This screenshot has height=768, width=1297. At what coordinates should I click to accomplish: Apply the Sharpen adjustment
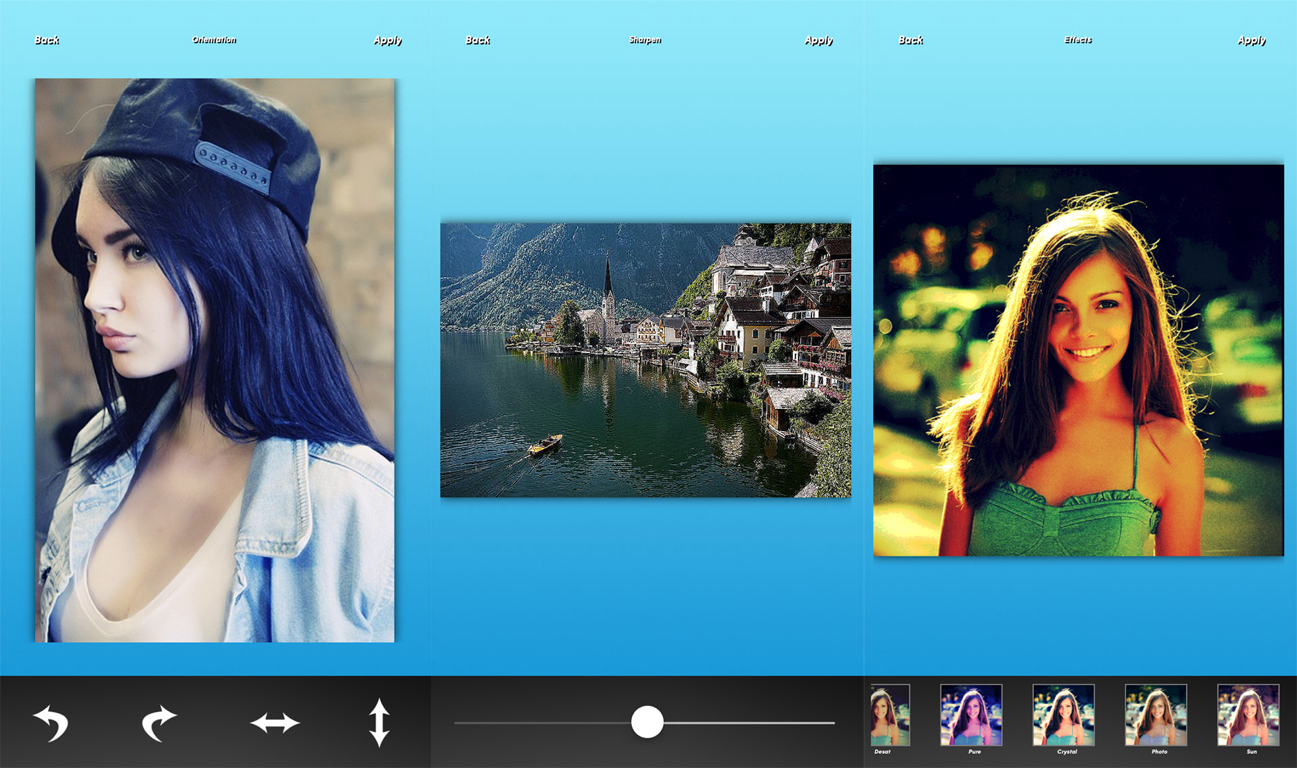pyautogui.click(x=818, y=40)
